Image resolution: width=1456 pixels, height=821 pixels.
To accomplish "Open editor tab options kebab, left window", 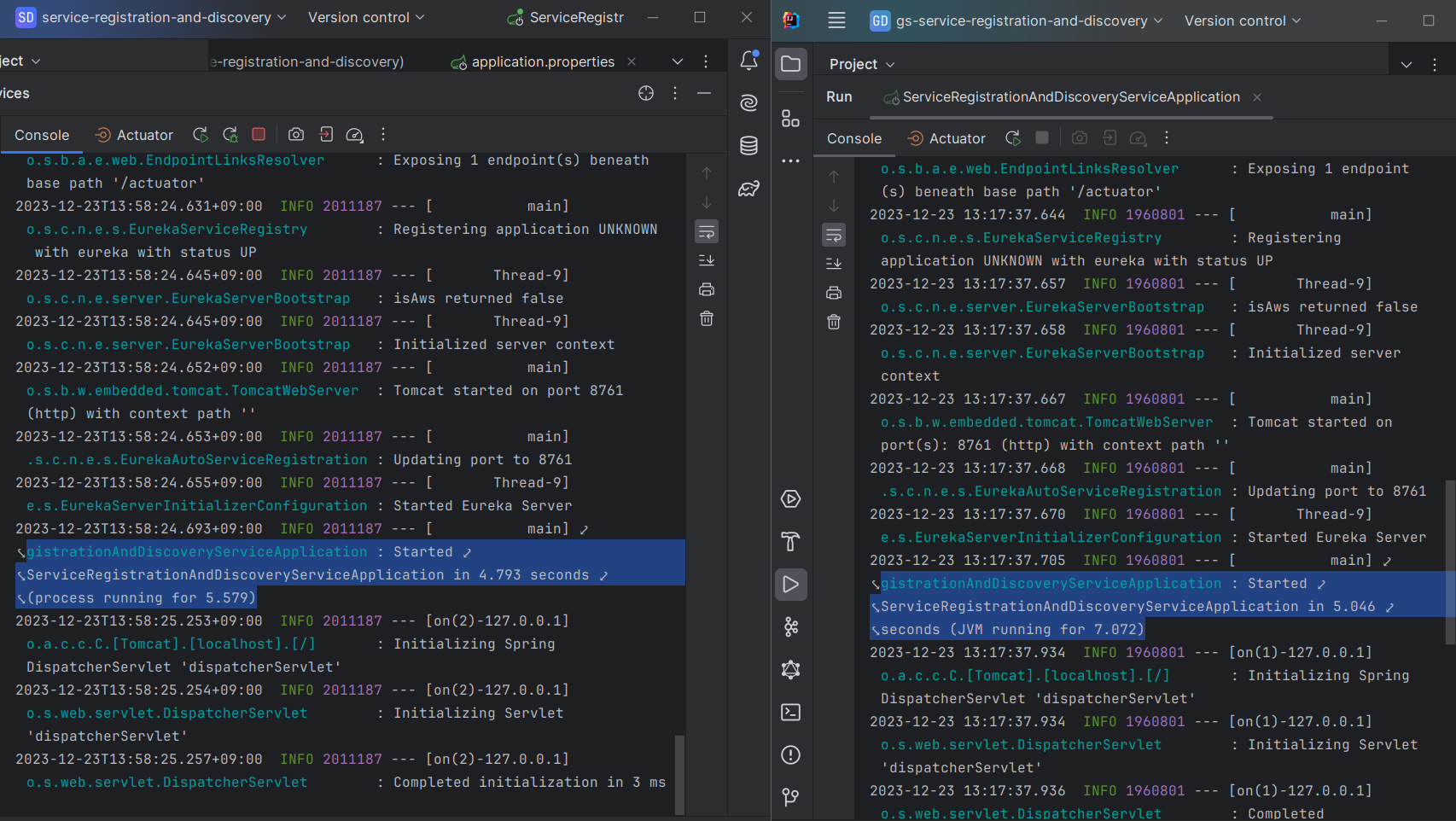I will tap(706, 61).
